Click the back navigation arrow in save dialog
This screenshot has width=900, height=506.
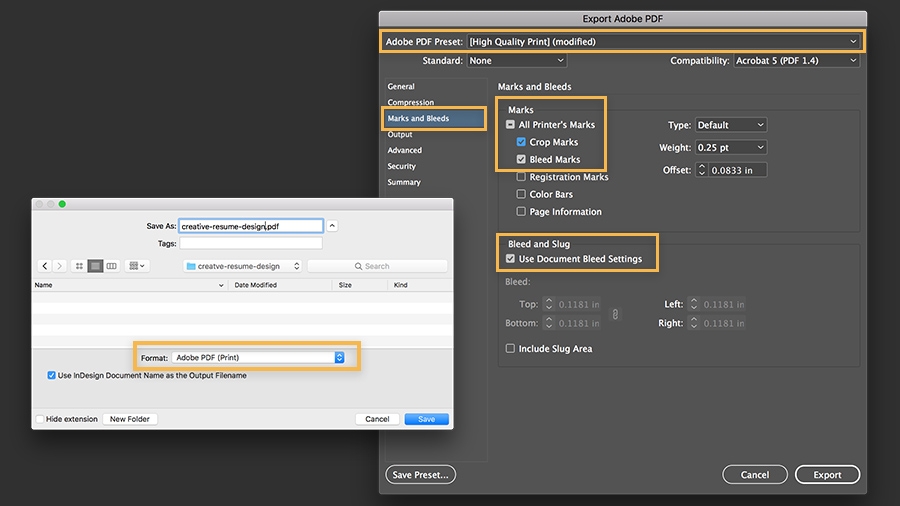click(45, 266)
